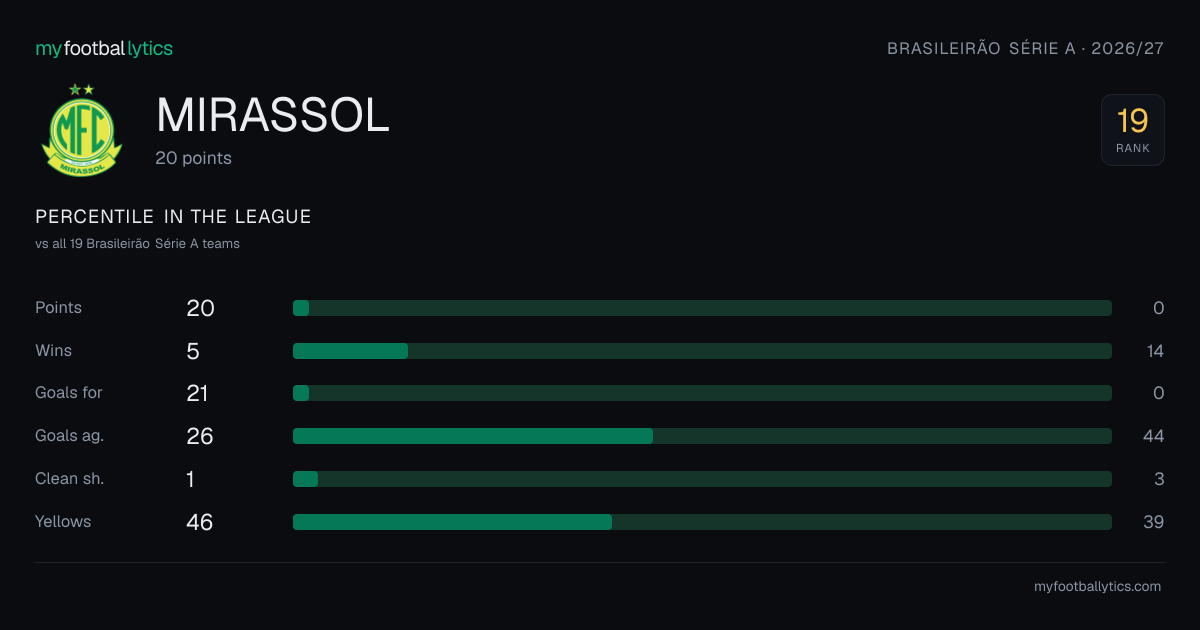This screenshot has width=1200, height=630.
Task: Select the Points row label
Action: [58, 308]
